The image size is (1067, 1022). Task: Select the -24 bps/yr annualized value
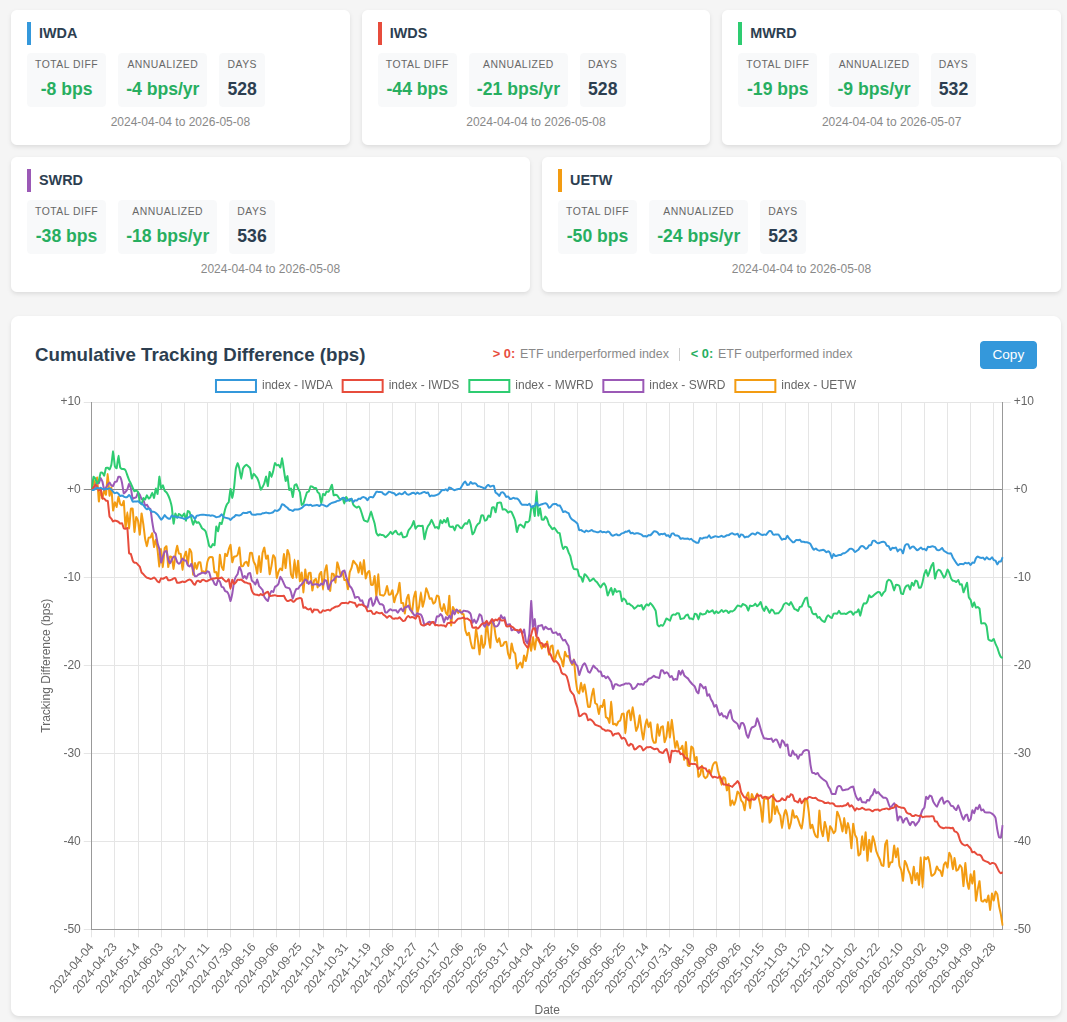pos(698,236)
